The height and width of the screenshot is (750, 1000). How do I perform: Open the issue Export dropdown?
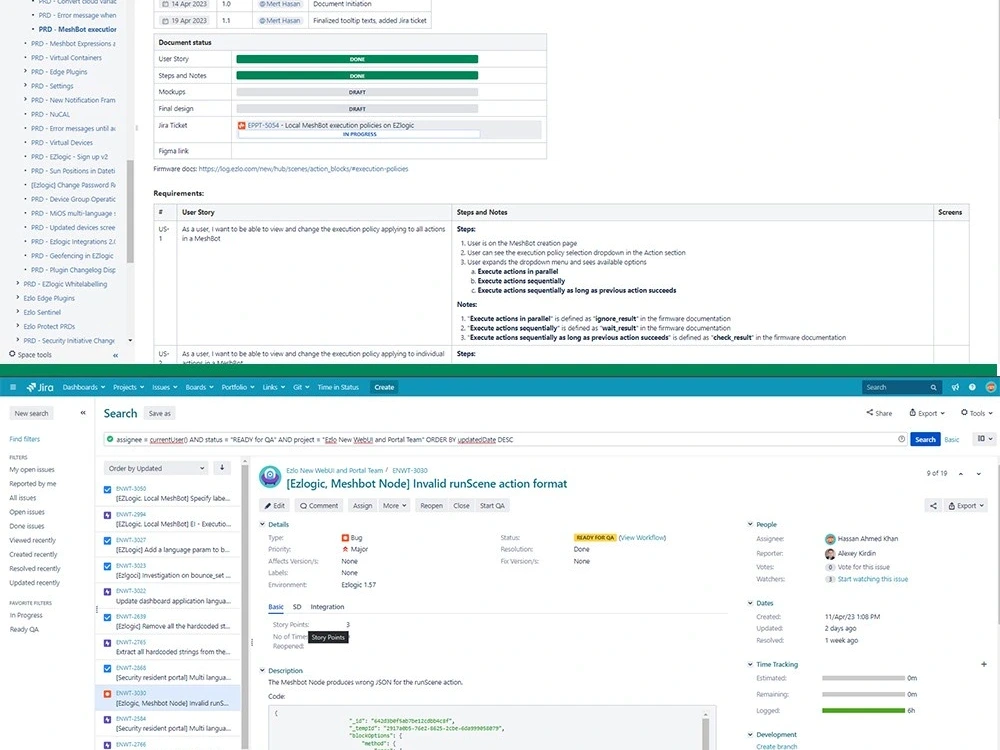point(966,506)
